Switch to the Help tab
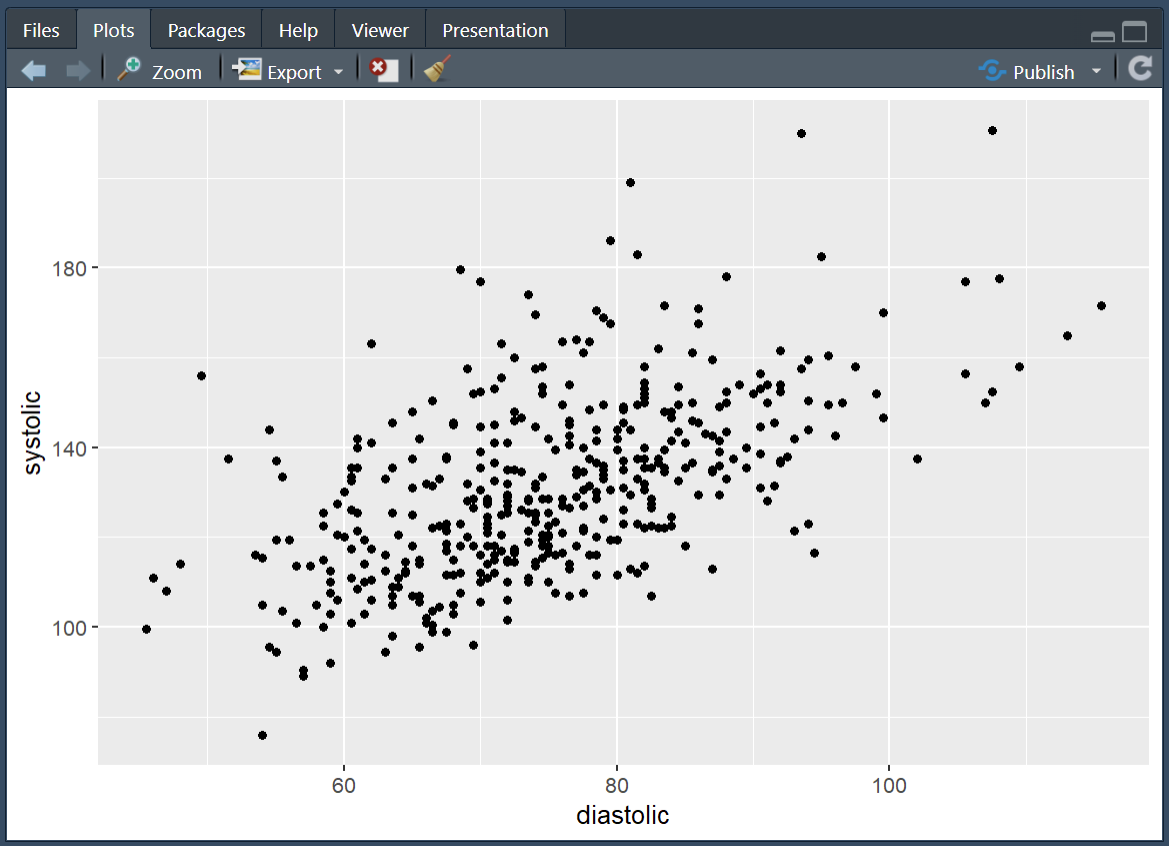 (x=298, y=30)
